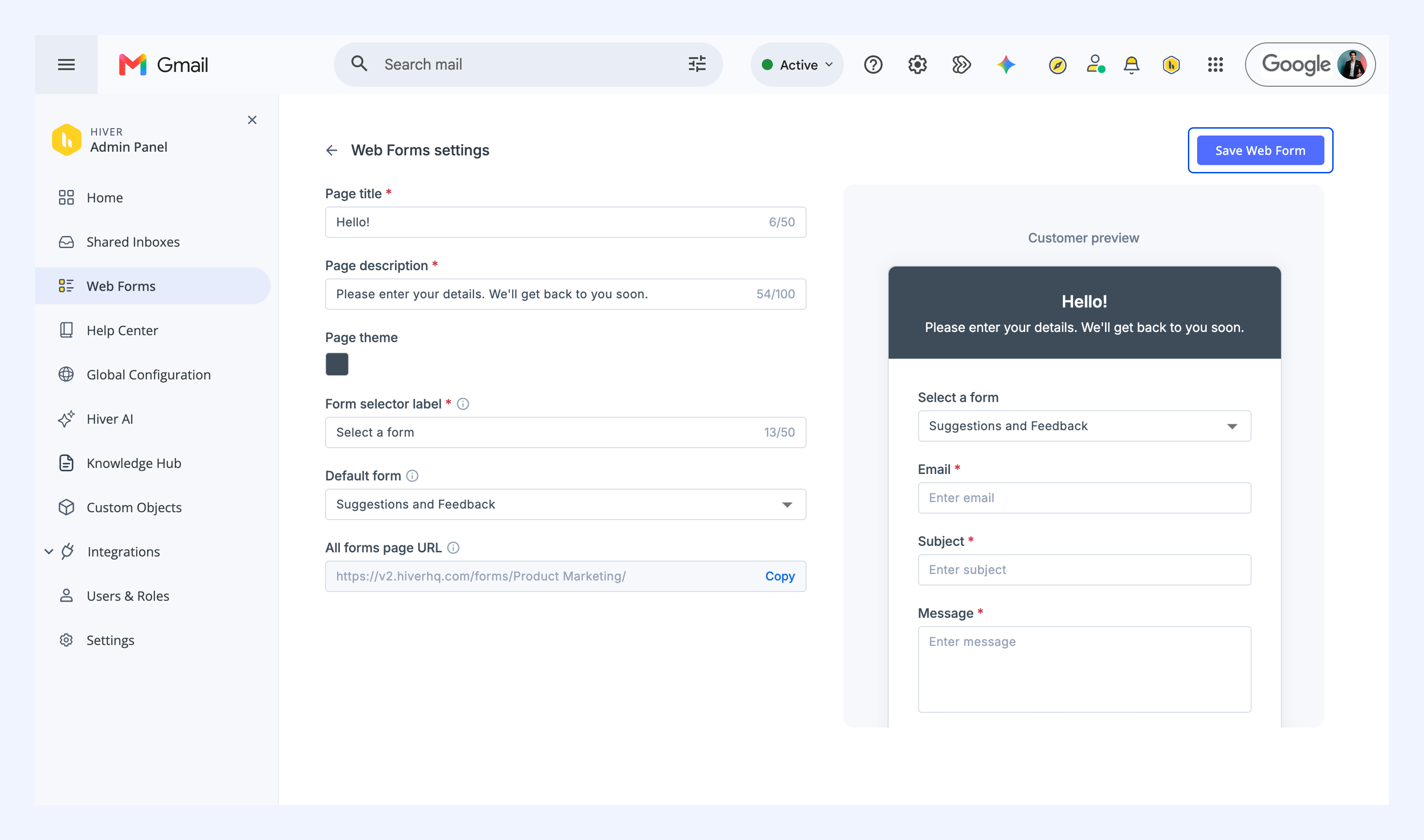Open the user availability status icon
Screen dimensions: 1424x840
pos(1096,64)
